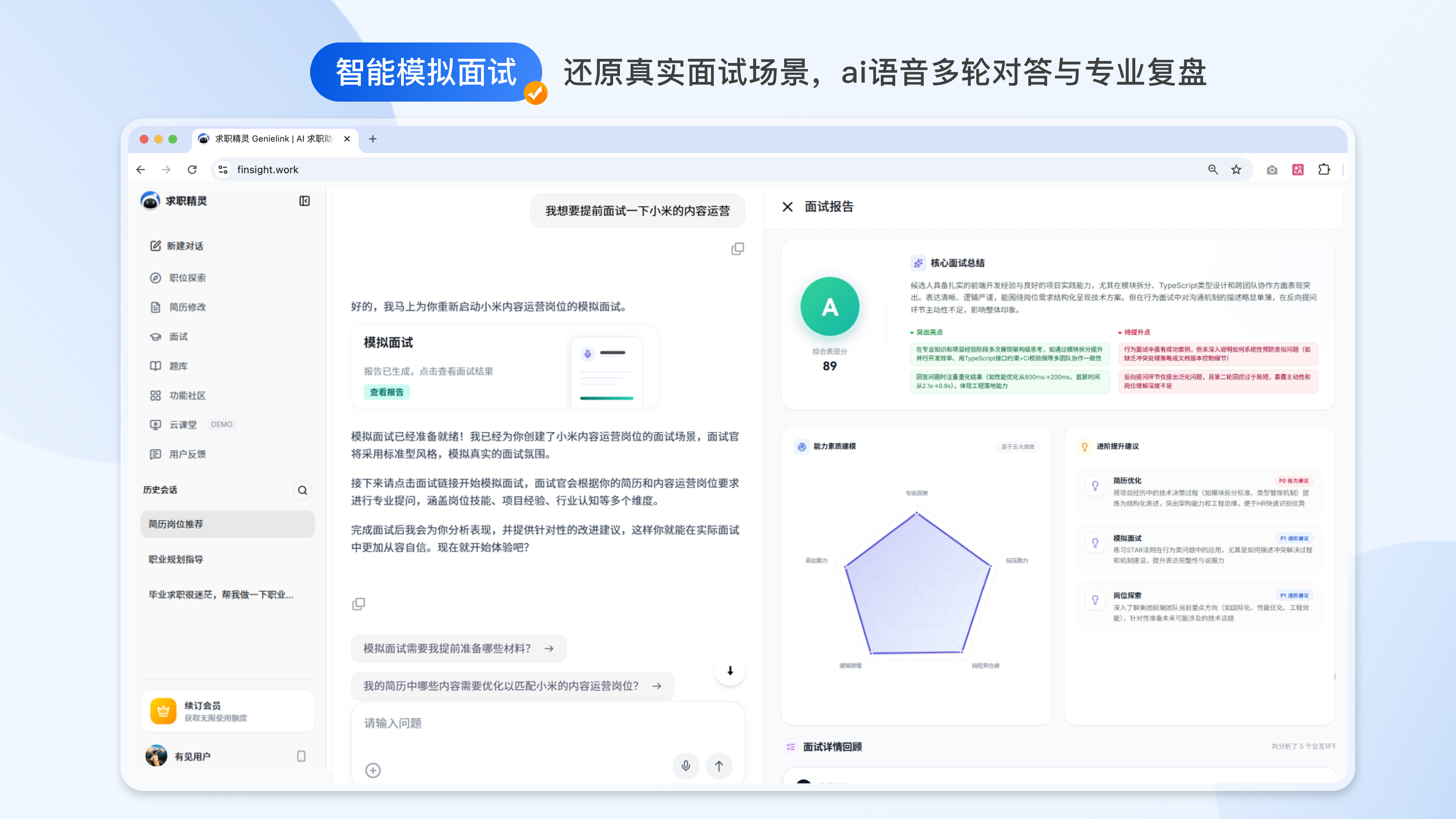The height and width of the screenshot is (819, 1456).
Task: Close the 面试报告 panel
Action: 788,206
